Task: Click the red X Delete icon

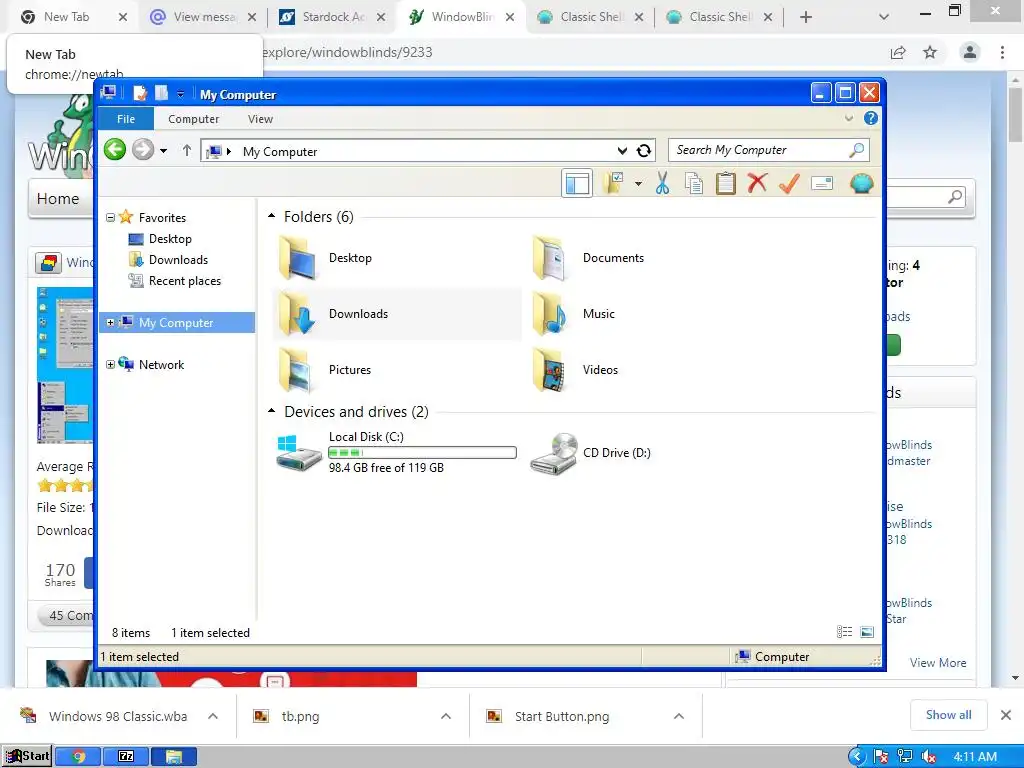Action: click(757, 184)
